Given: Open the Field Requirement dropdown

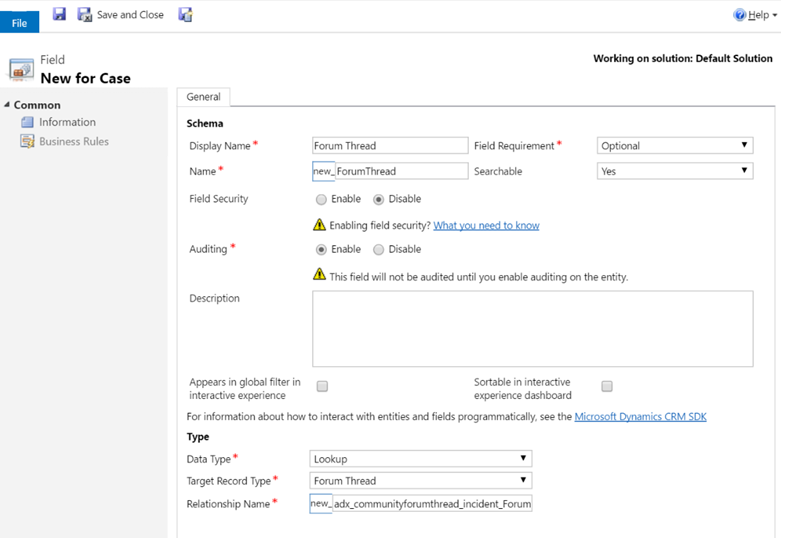Looking at the screenshot, I should [x=675, y=146].
